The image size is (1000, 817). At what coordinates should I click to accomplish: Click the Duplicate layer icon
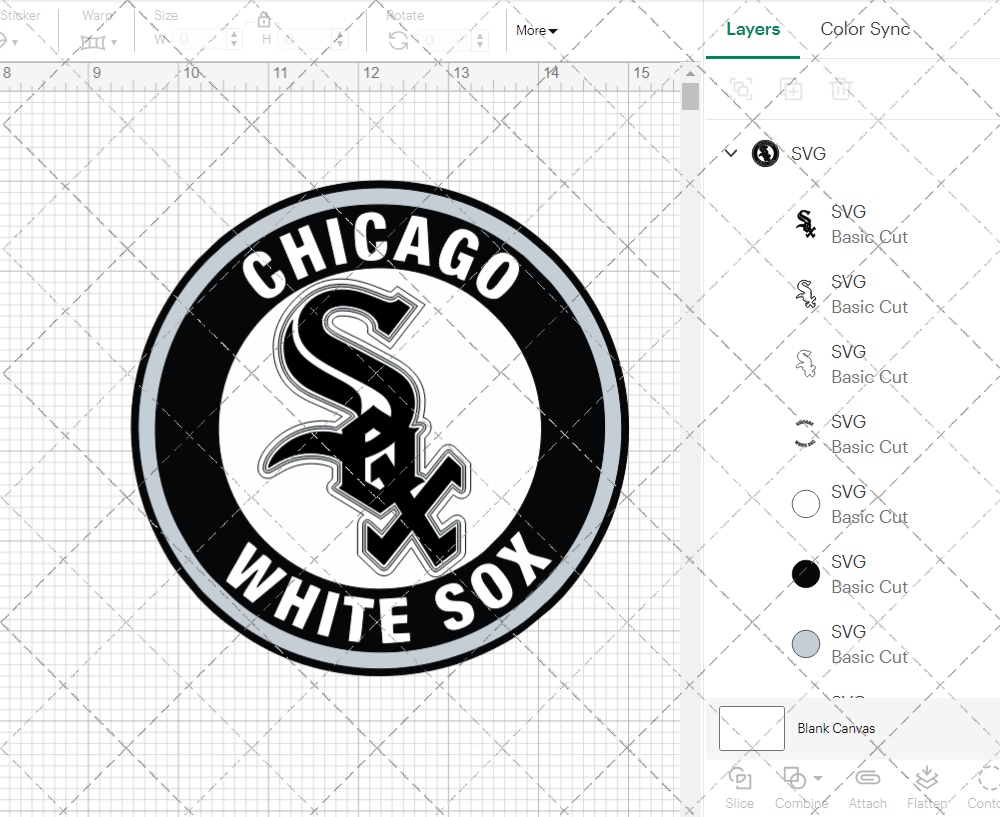(x=791, y=89)
